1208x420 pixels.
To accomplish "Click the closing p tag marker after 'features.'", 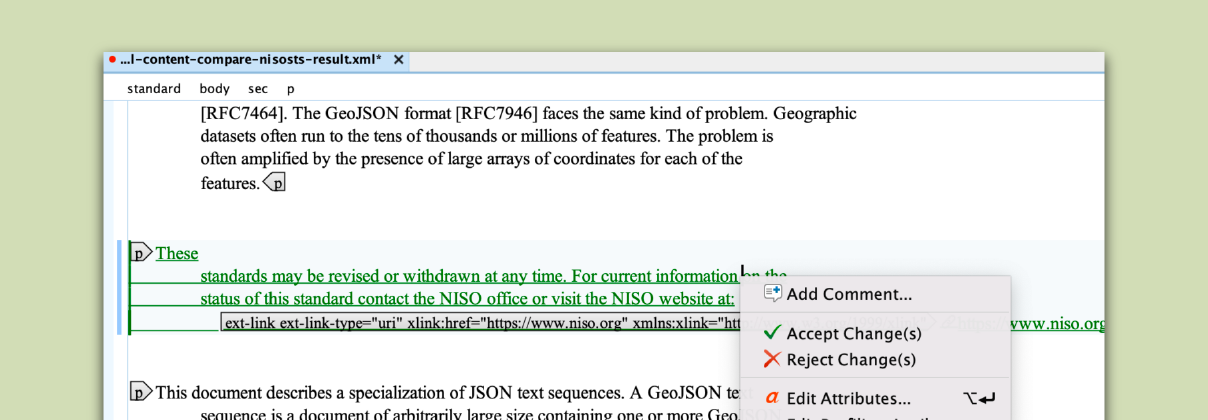I will 274,183.
